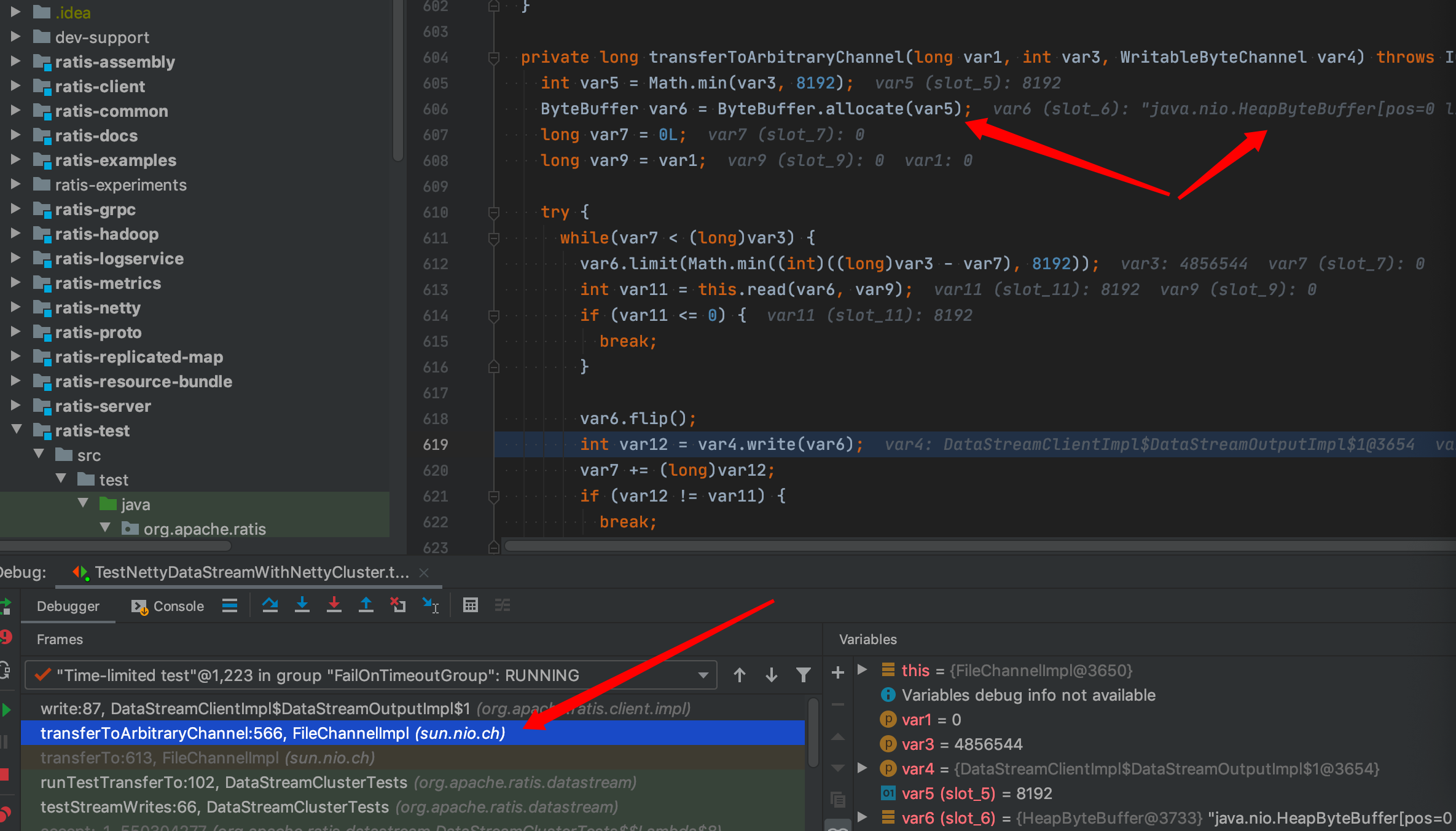Expand the ratis-server module folder
Screen dimensions: 1456x831
[17, 406]
